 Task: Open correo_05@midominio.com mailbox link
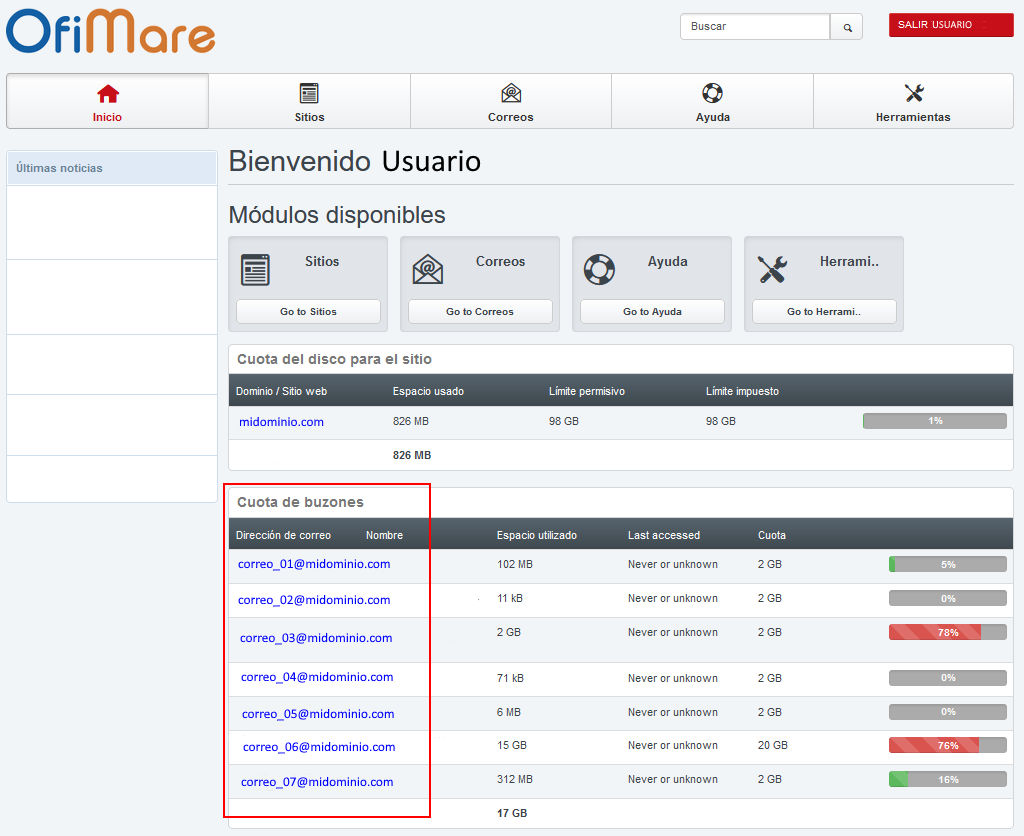click(x=318, y=715)
